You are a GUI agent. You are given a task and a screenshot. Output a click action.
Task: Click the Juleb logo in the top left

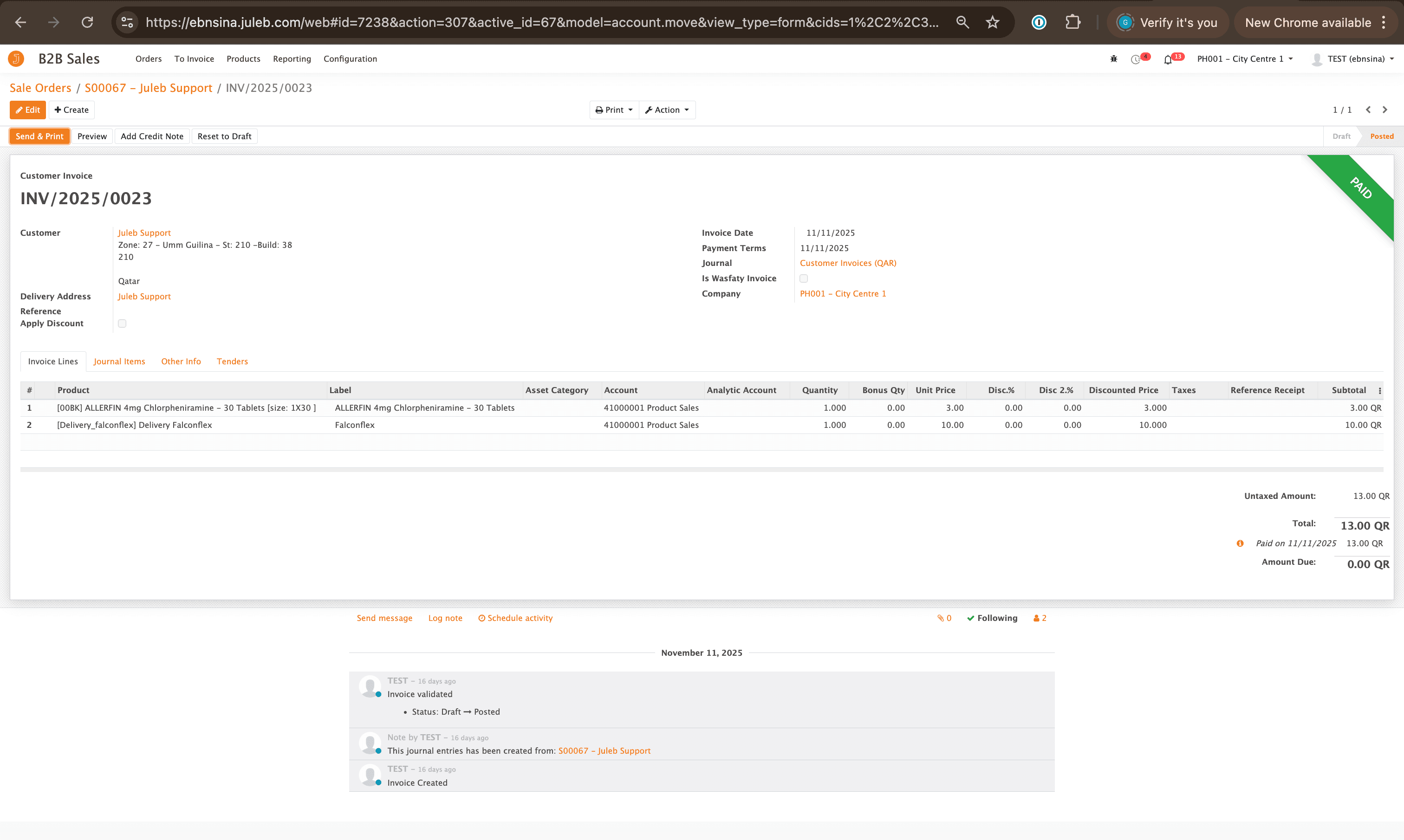pos(15,58)
